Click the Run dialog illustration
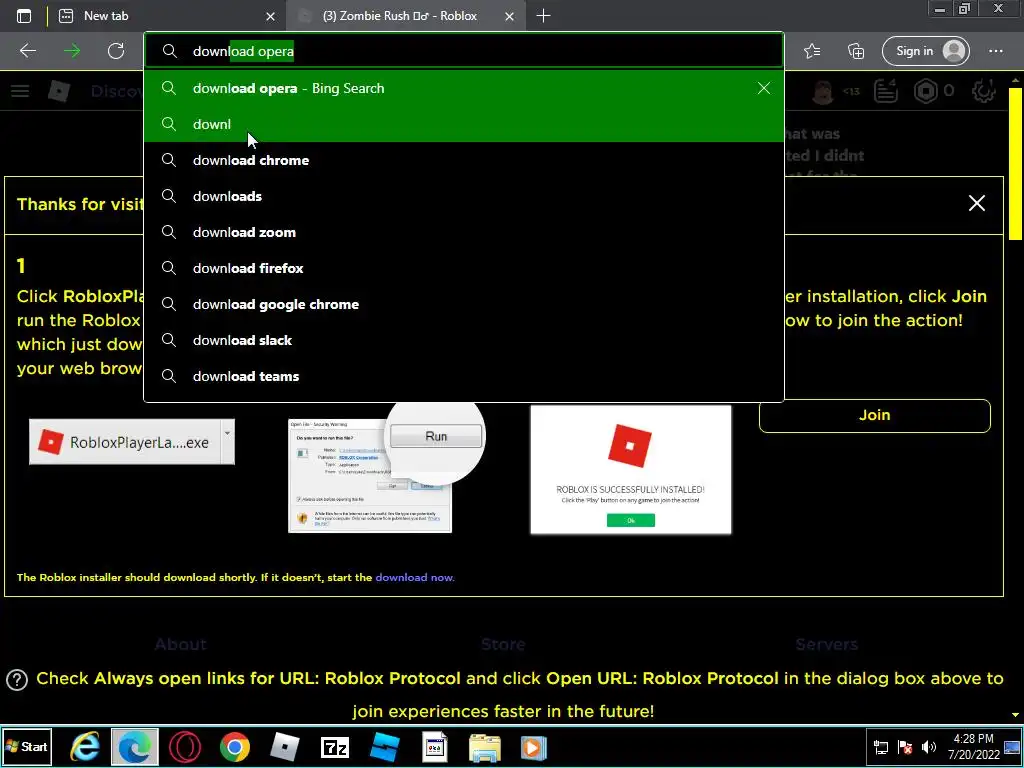 [386, 470]
